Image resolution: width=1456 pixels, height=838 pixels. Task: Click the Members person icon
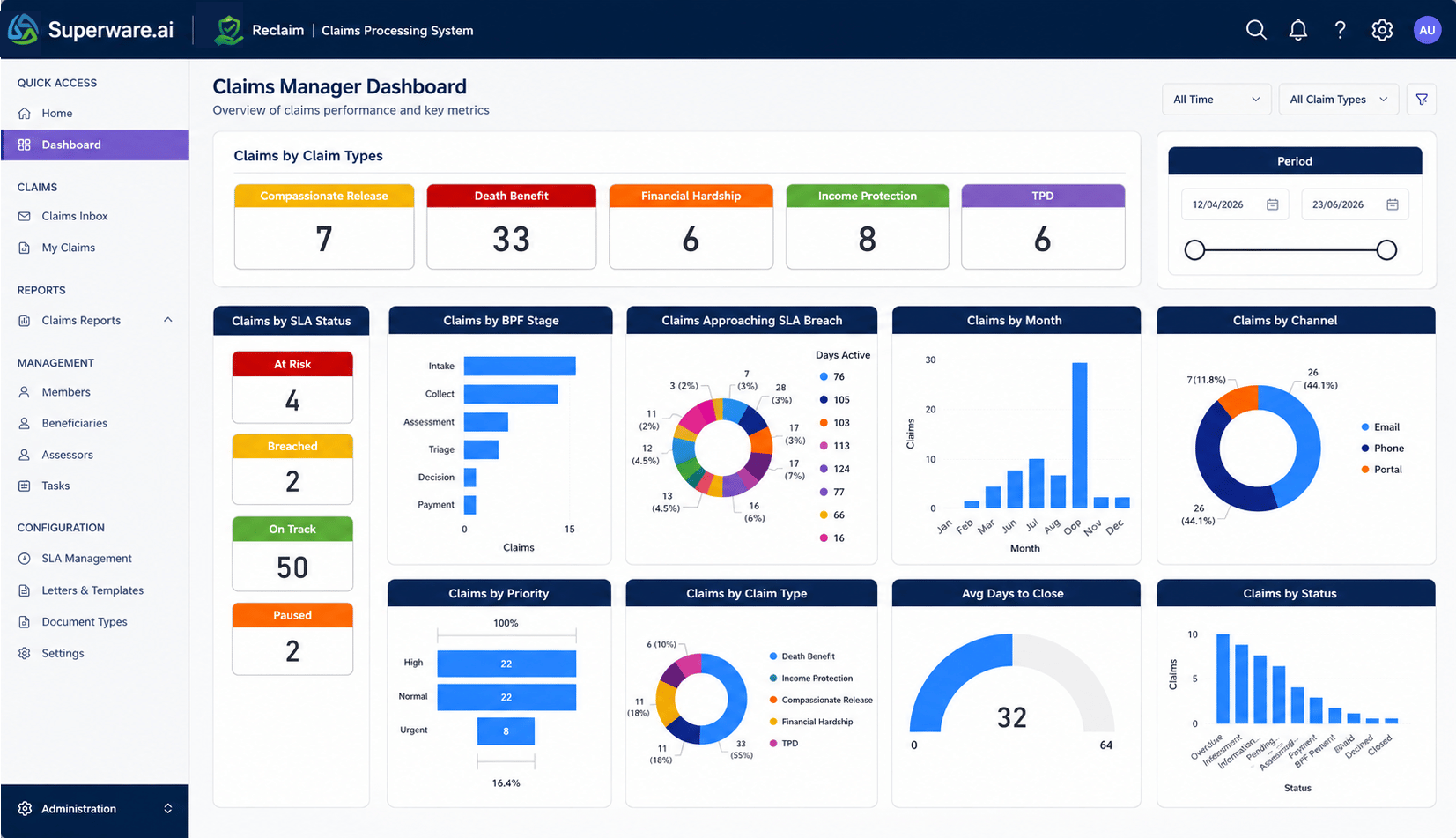(25, 392)
